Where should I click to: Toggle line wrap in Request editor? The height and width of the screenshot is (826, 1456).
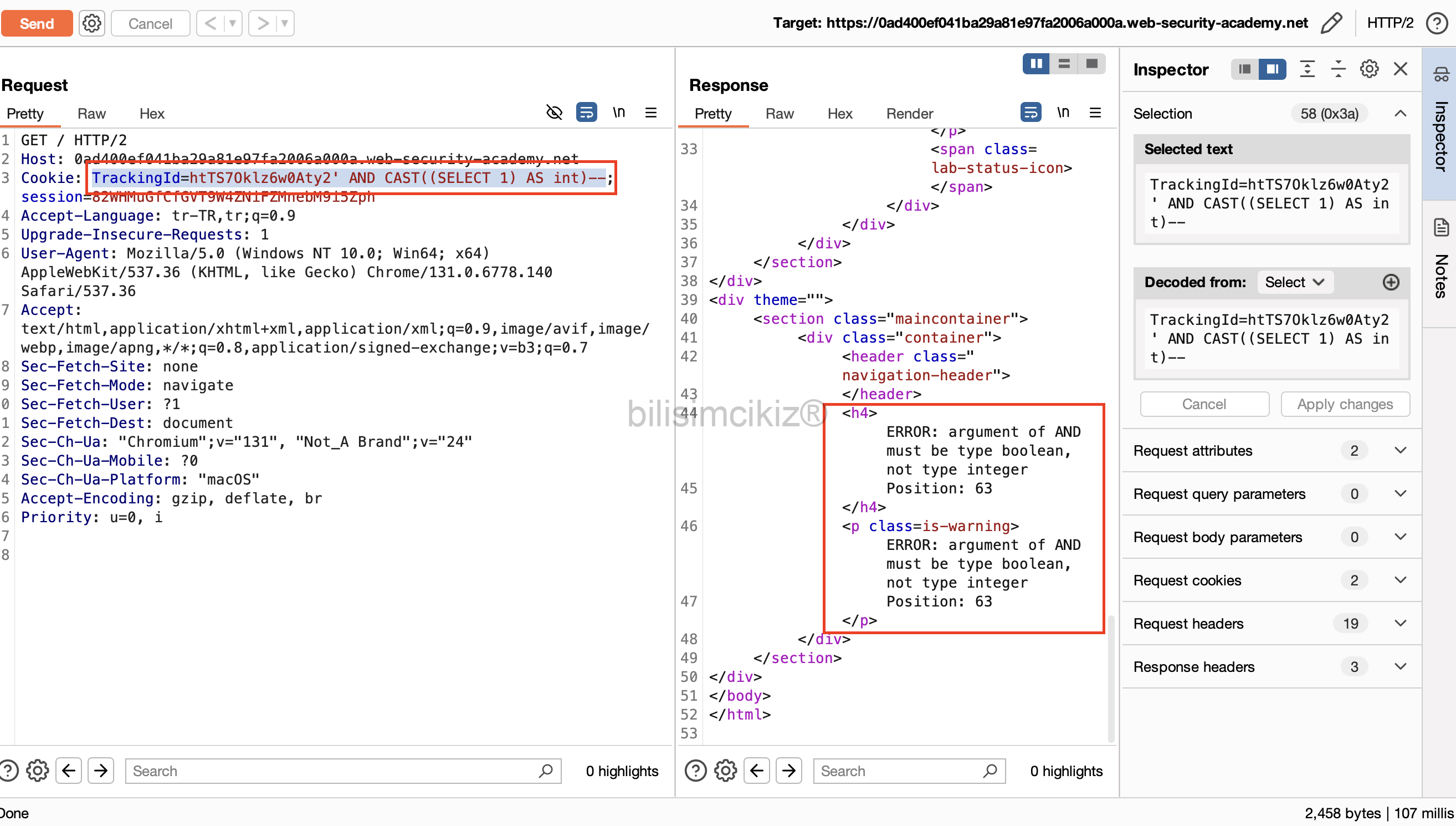[586, 113]
